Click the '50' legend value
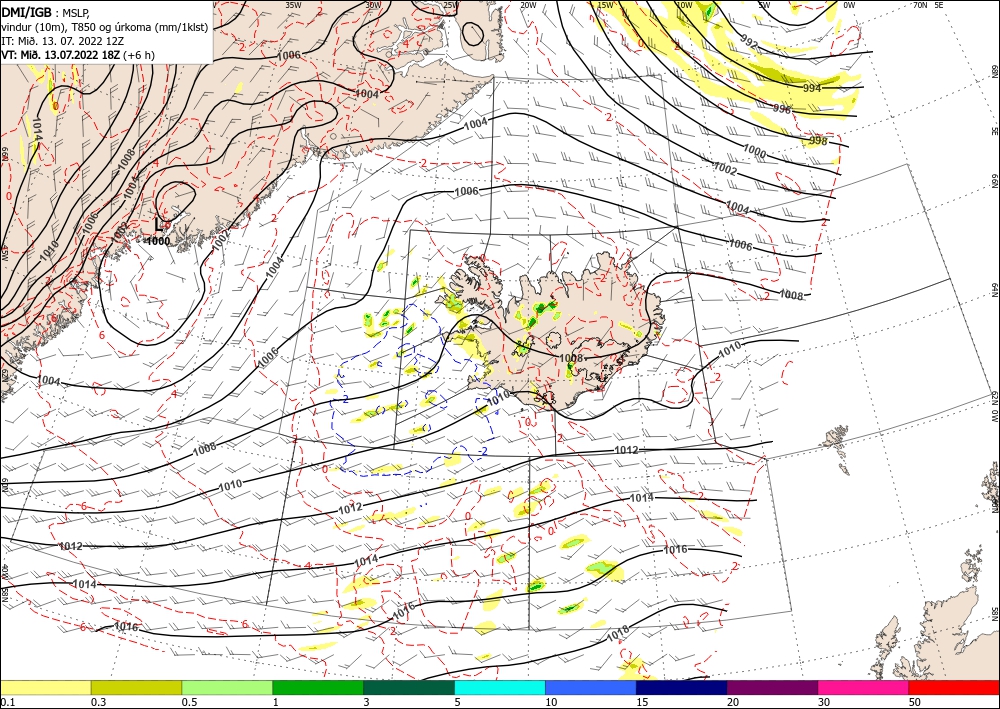 point(915,702)
